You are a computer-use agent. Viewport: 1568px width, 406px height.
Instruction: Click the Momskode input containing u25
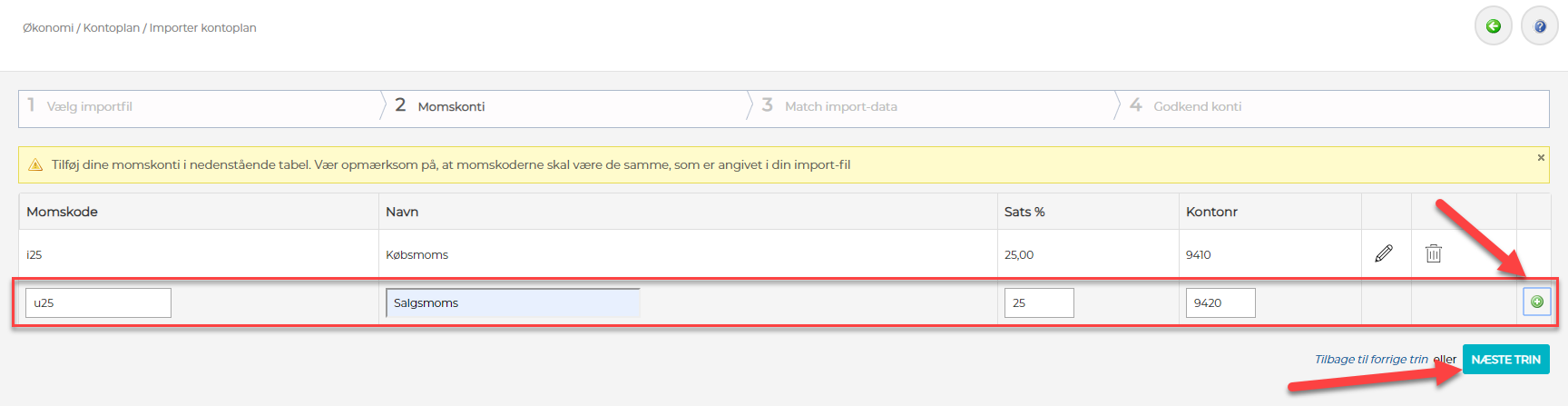click(x=98, y=302)
